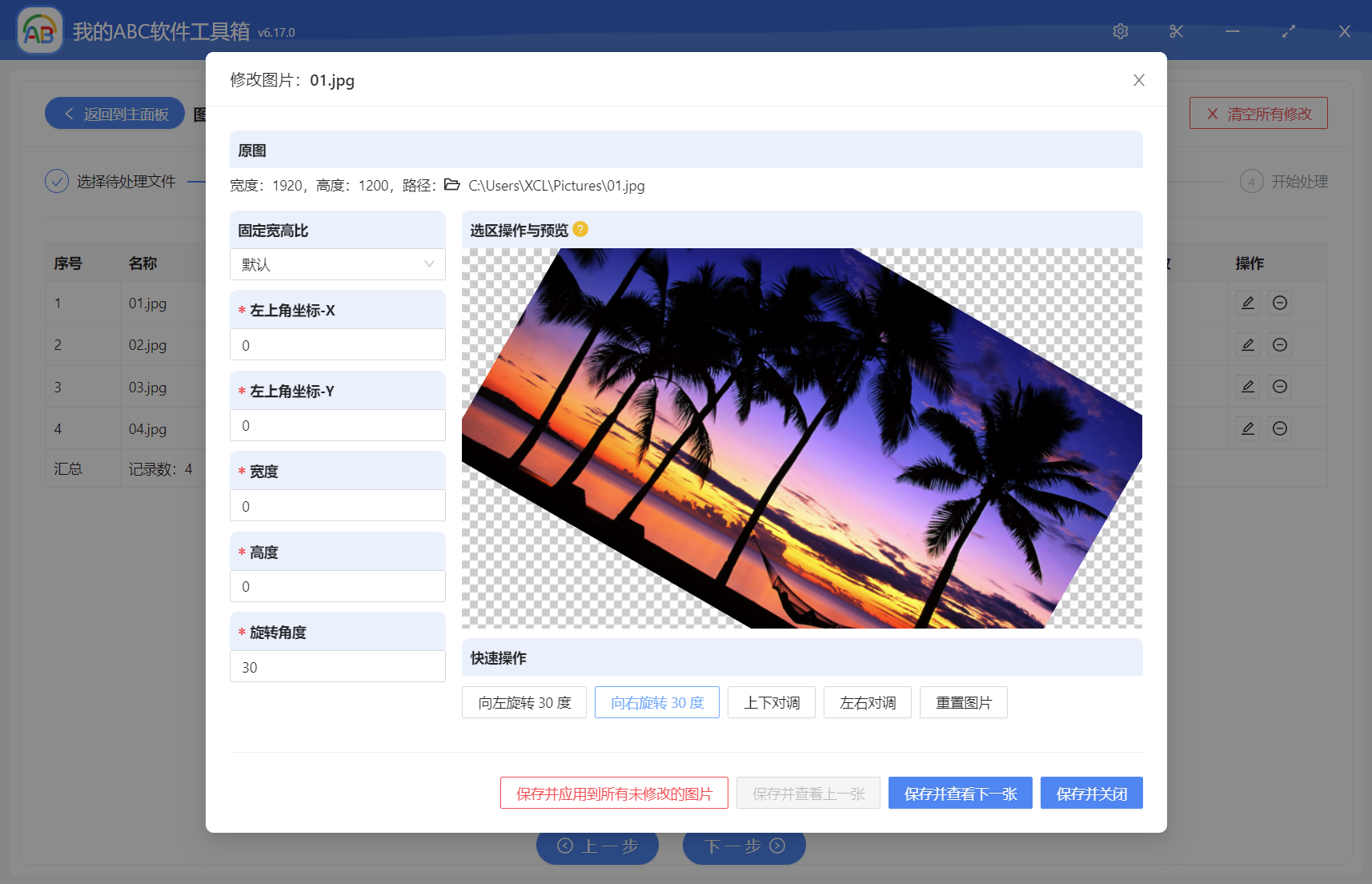Click the remove icon for 02.jpg row
The width and height of the screenshot is (1372, 884).
point(1280,344)
